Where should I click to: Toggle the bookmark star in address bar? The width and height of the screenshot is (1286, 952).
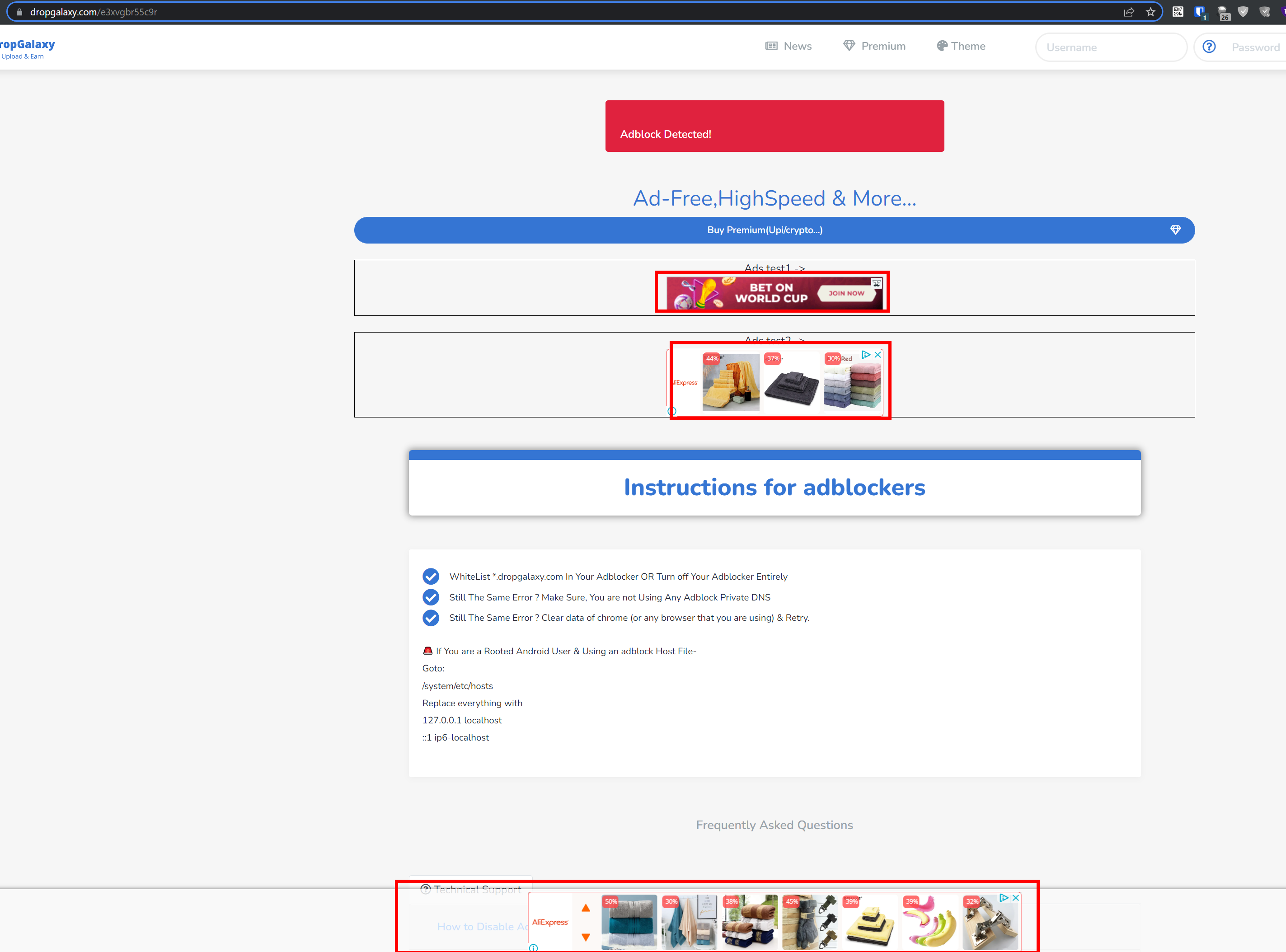click(x=1150, y=12)
